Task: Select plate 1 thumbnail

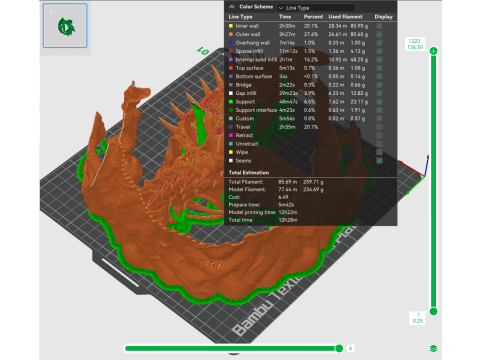Action: (x=65, y=26)
